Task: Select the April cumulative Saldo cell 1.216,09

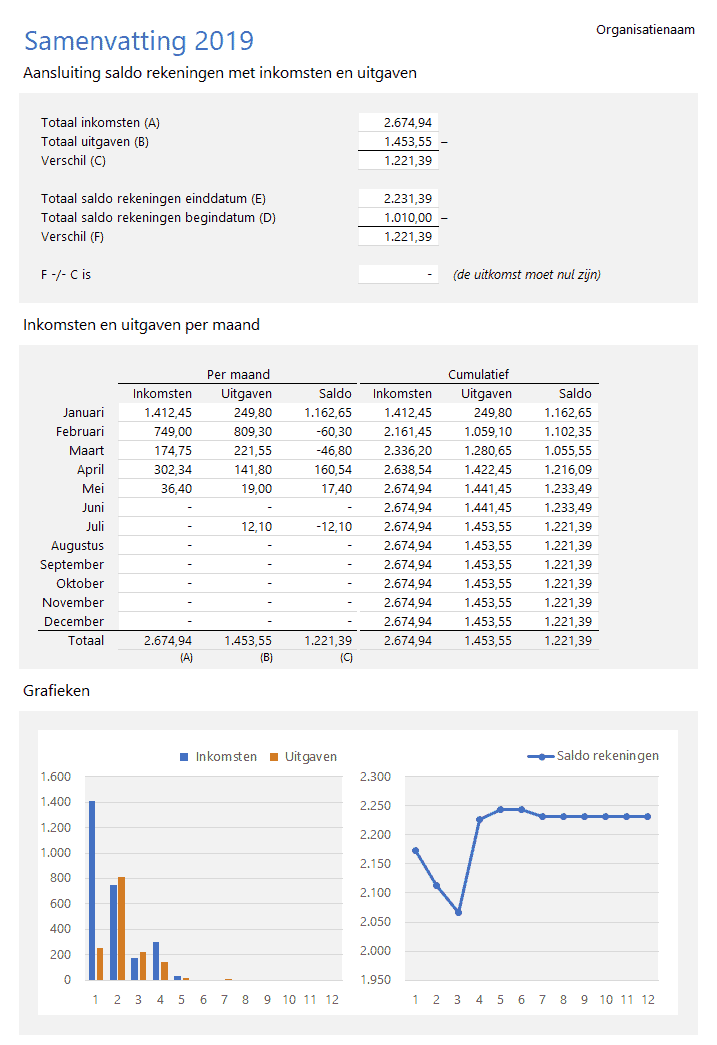Action: click(x=558, y=469)
